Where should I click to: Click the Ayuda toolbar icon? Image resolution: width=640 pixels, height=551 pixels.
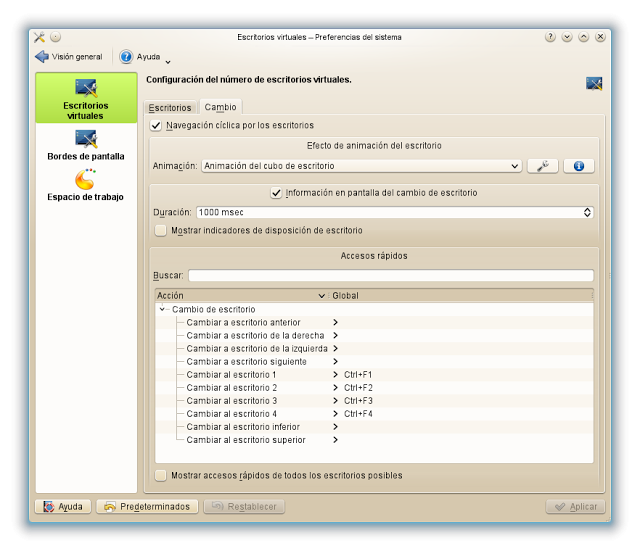(x=127, y=57)
